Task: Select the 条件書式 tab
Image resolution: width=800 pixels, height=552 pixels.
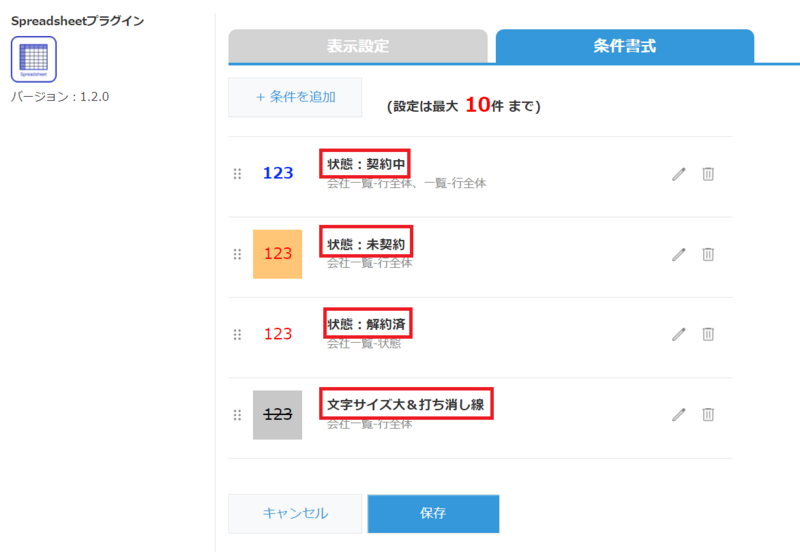Action: [x=624, y=46]
